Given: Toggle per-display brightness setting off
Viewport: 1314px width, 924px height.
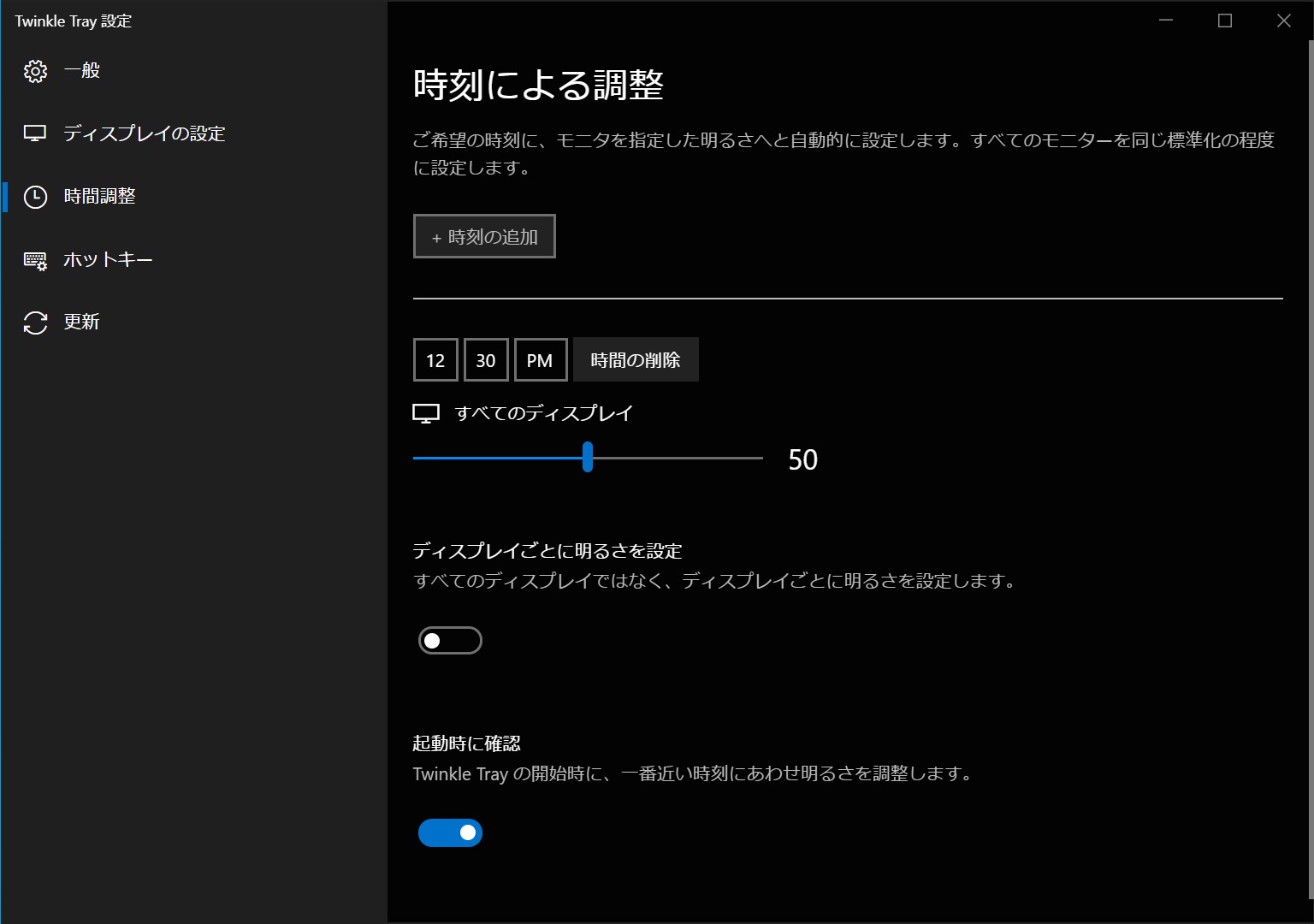Looking at the screenshot, I should pos(450,640).
